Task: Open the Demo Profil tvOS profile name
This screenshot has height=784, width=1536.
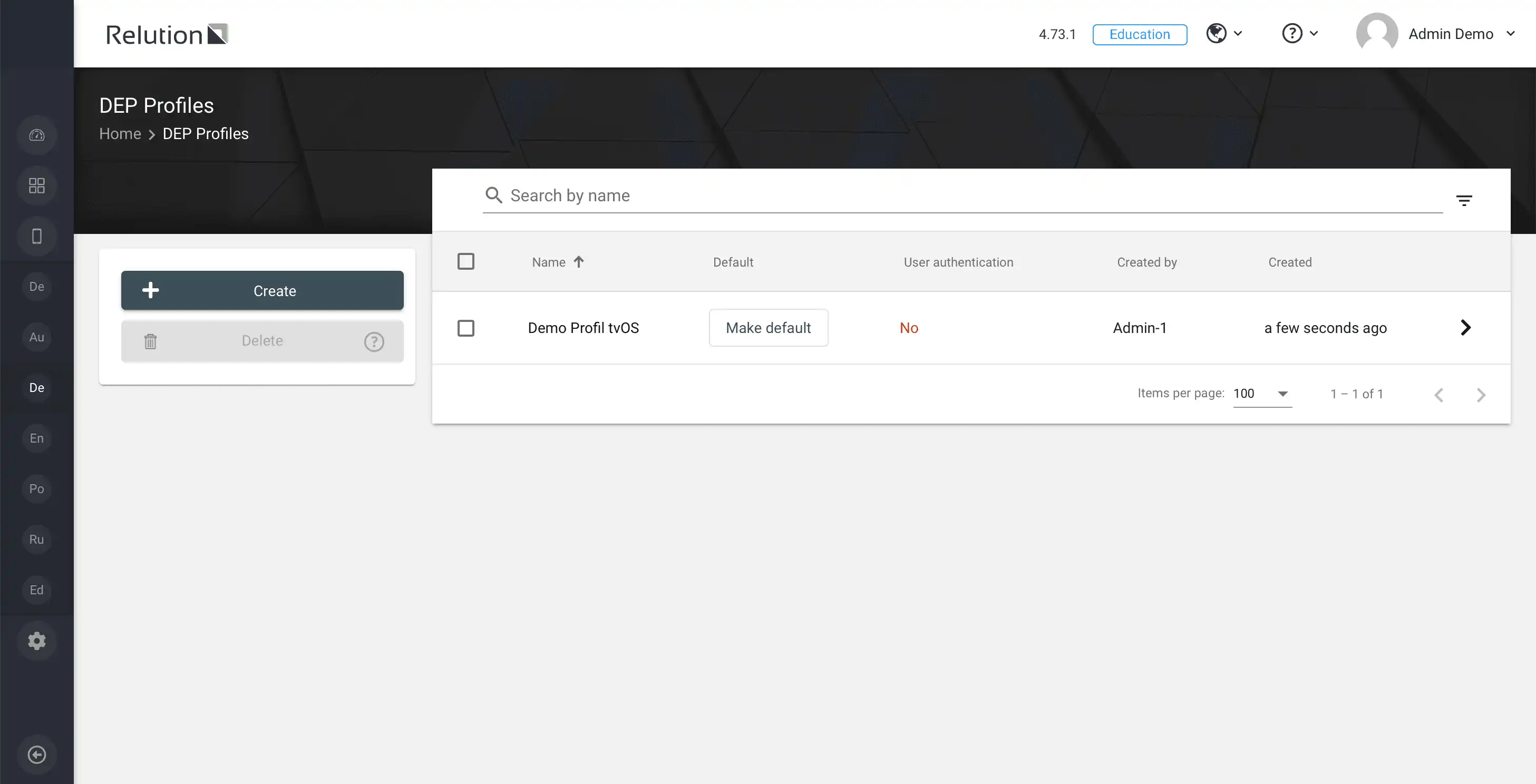Action: tap(583, 328)
